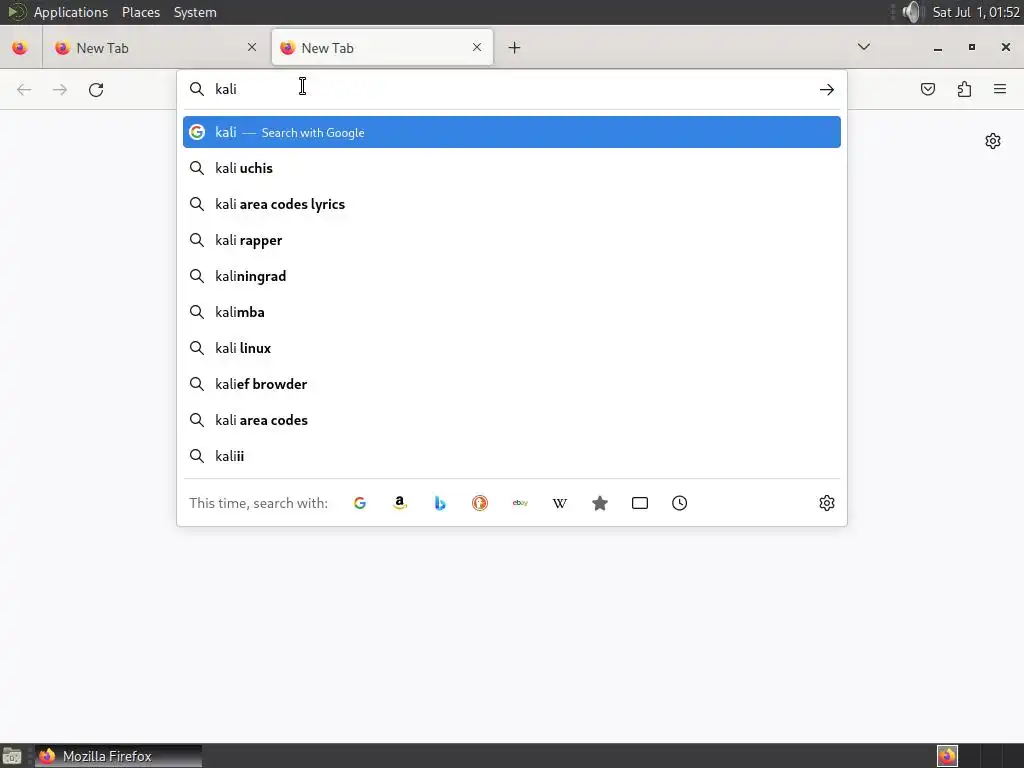Open the Places menu
The height and width of the screenshot is (768, 1024).
coord(141,12)
